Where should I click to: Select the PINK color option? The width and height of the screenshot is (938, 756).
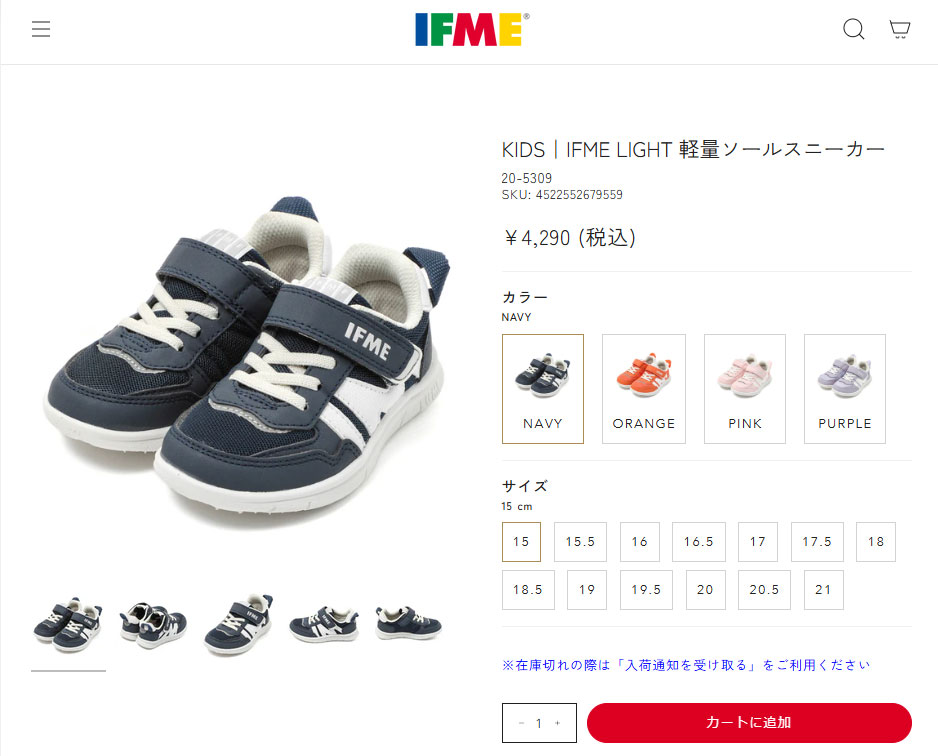tap(745, 389)
